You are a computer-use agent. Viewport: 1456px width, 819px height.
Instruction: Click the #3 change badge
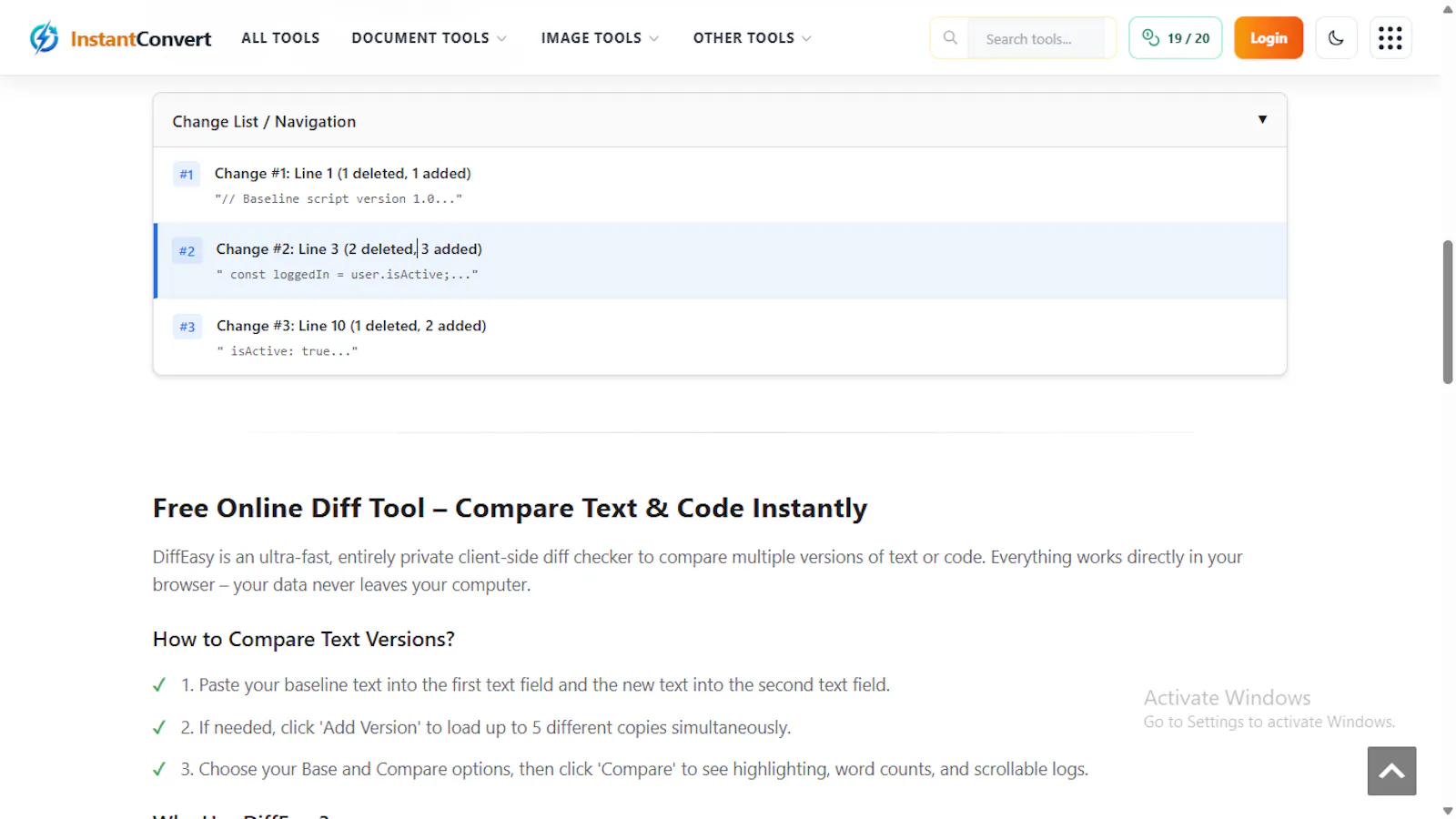[x=187, y=327]
